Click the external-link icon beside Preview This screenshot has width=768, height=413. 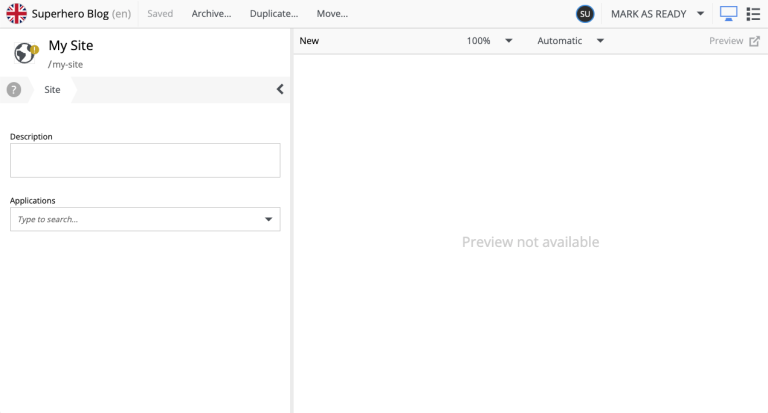coord(754,41)
